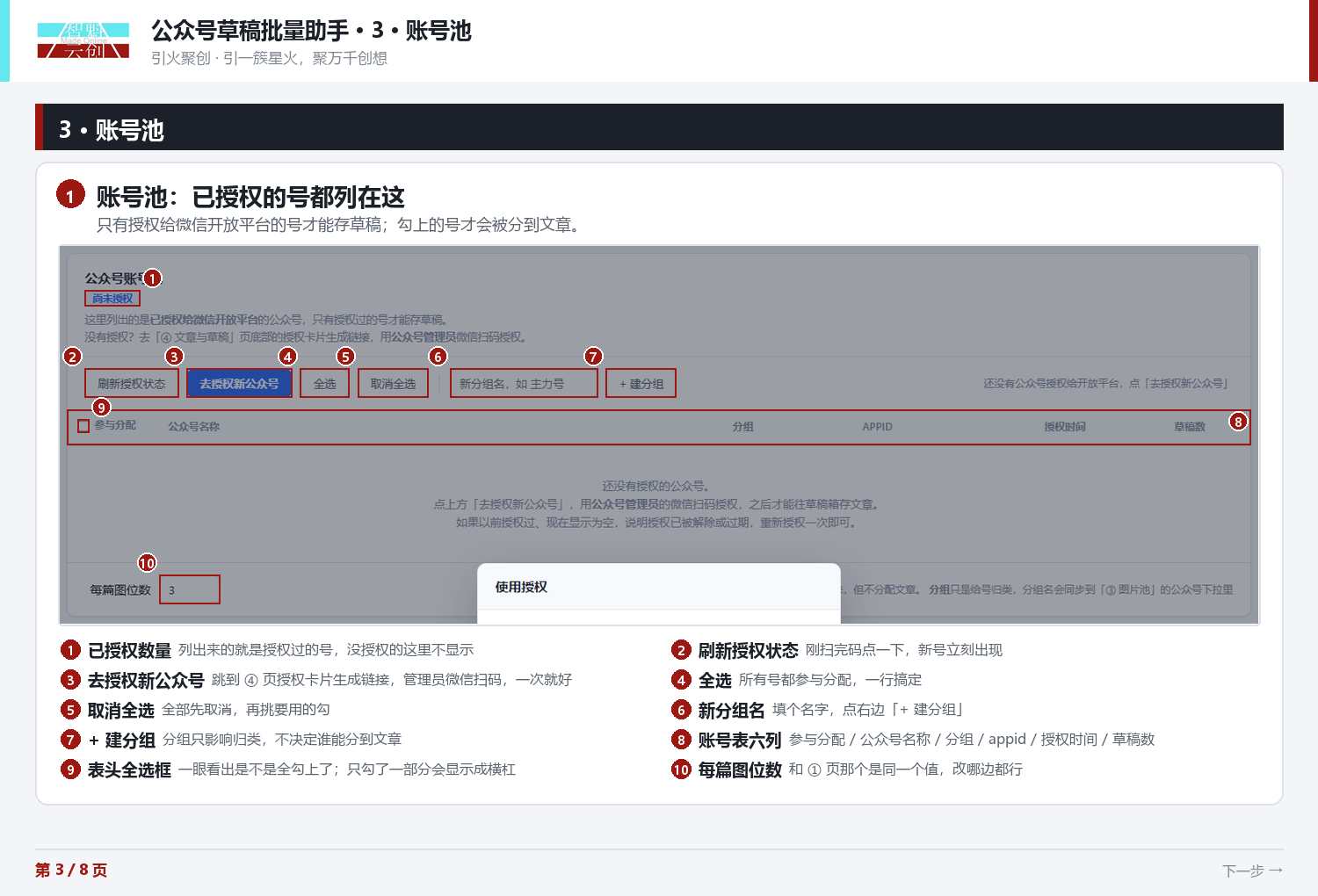Tick the 参与分配 header checkbox

[x=83, y=426]
